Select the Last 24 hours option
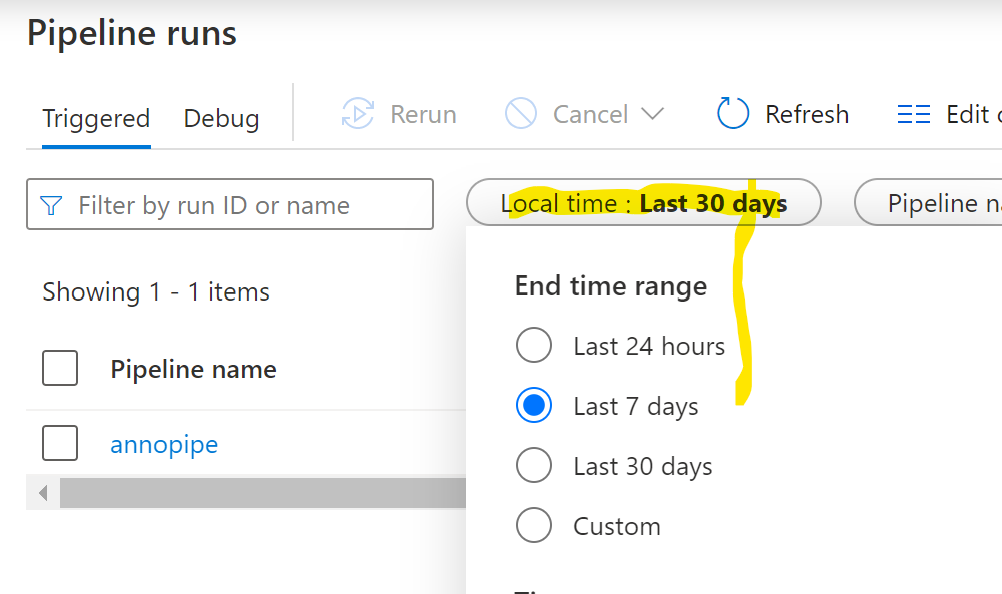 (x=534, y=346)
